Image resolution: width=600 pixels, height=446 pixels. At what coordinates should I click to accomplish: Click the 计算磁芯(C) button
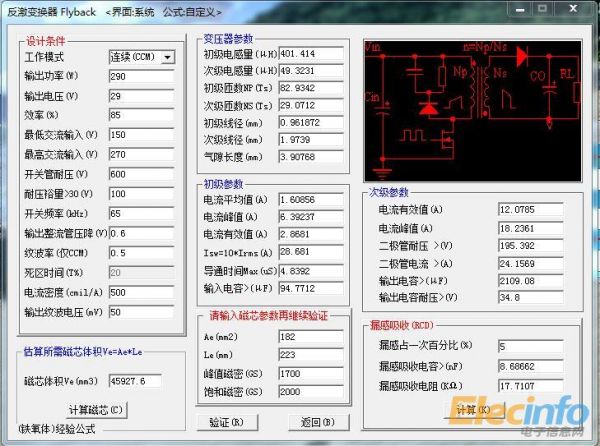pos(96,410)
